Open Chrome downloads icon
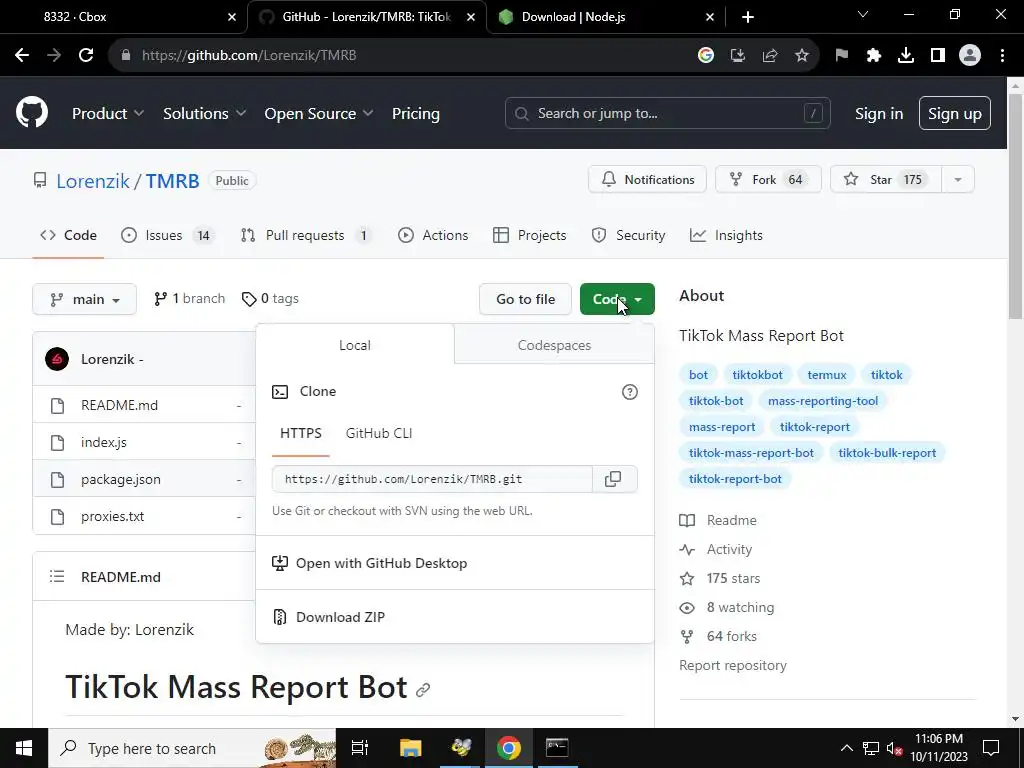This screenshot has width=1024, height=768. coord(906,56)
